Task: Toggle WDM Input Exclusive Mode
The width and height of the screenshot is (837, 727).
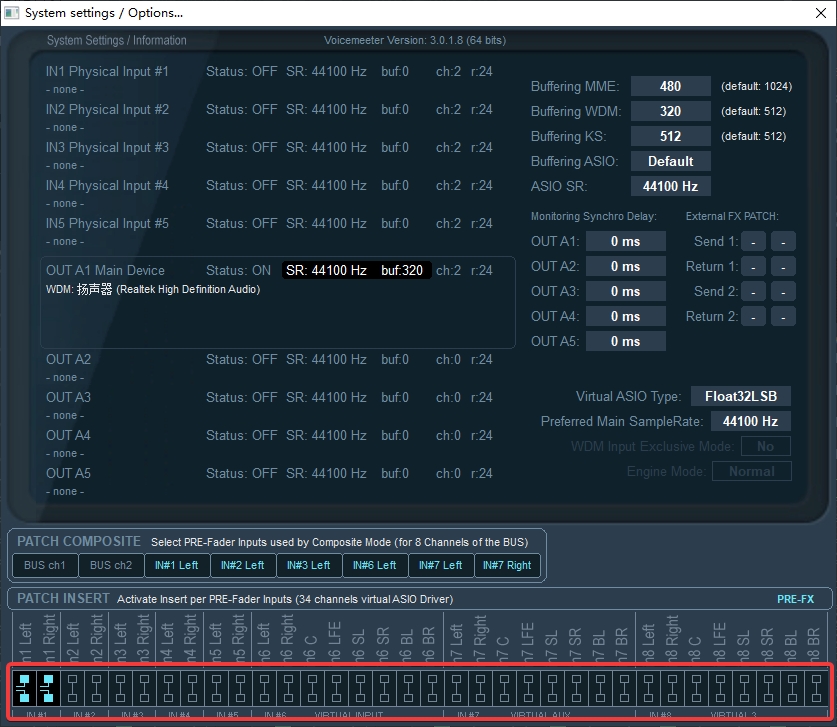Action: (765, 446)
